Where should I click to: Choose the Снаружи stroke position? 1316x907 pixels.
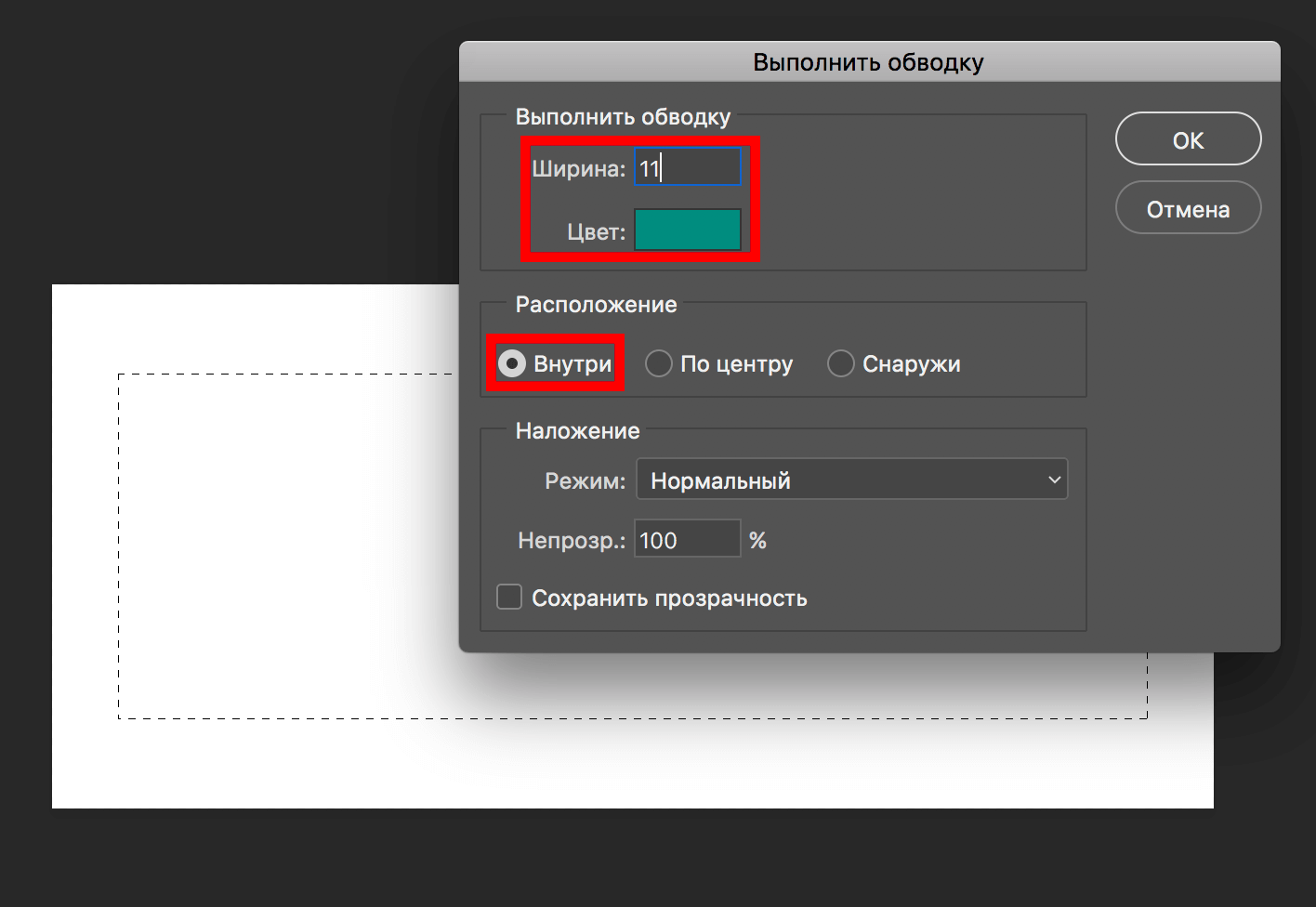(841, 363)
